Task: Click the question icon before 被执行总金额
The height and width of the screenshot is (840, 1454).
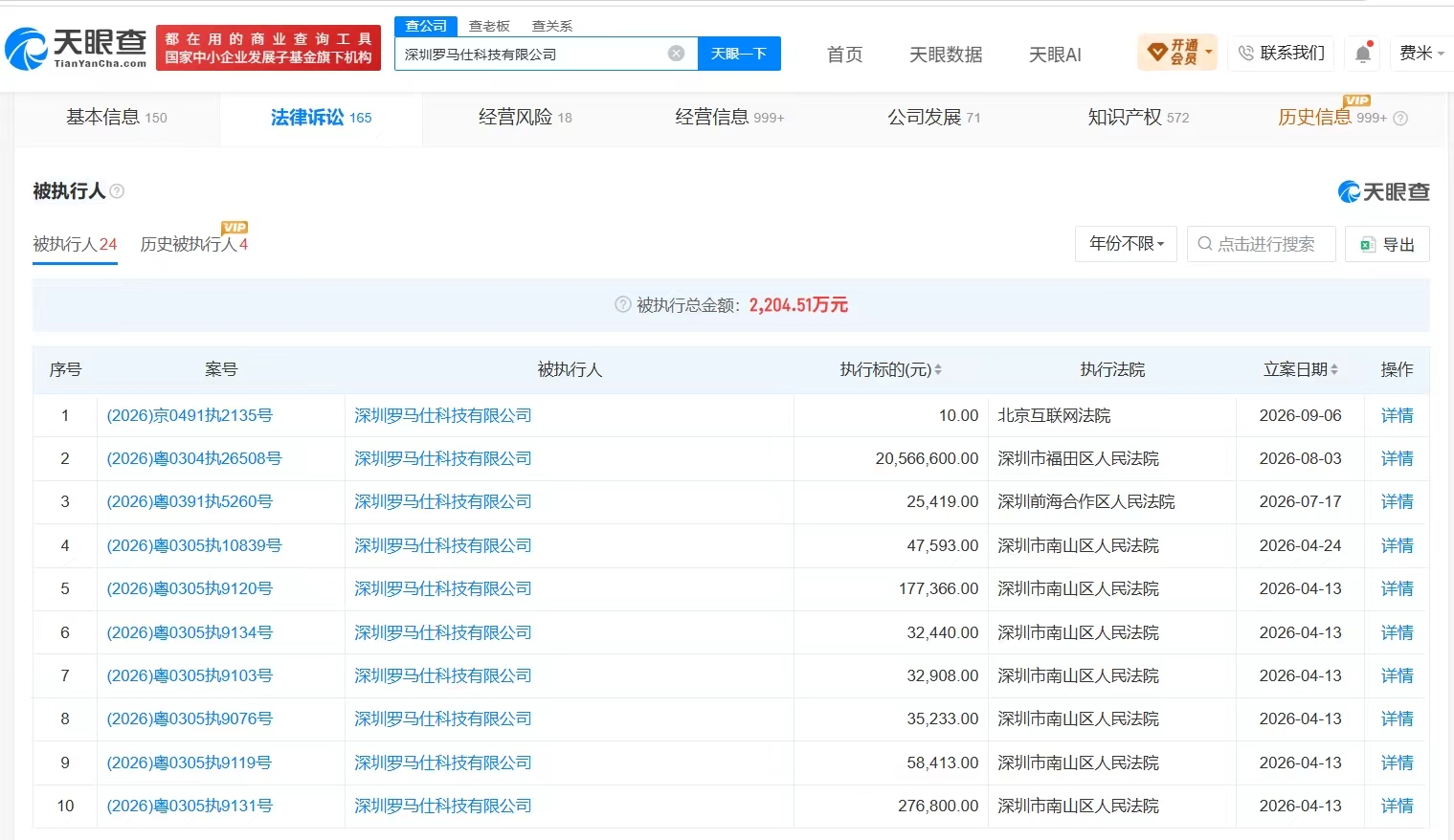Action: (x=622, y=305)
